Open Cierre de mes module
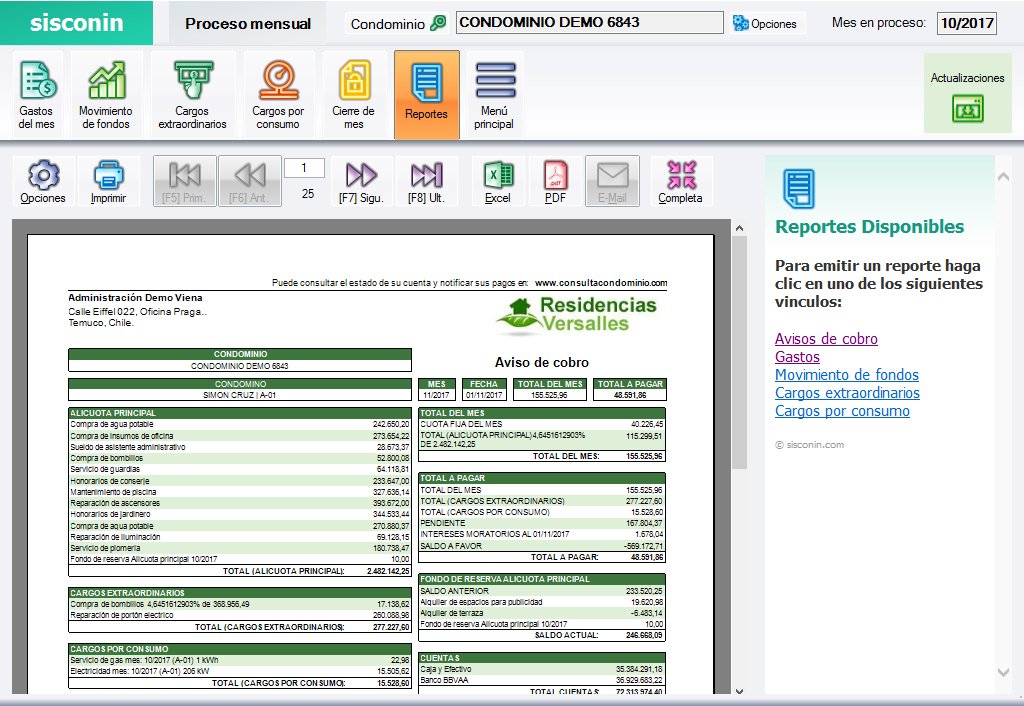This screenshot has height=706, width=1024. (353, 95)
